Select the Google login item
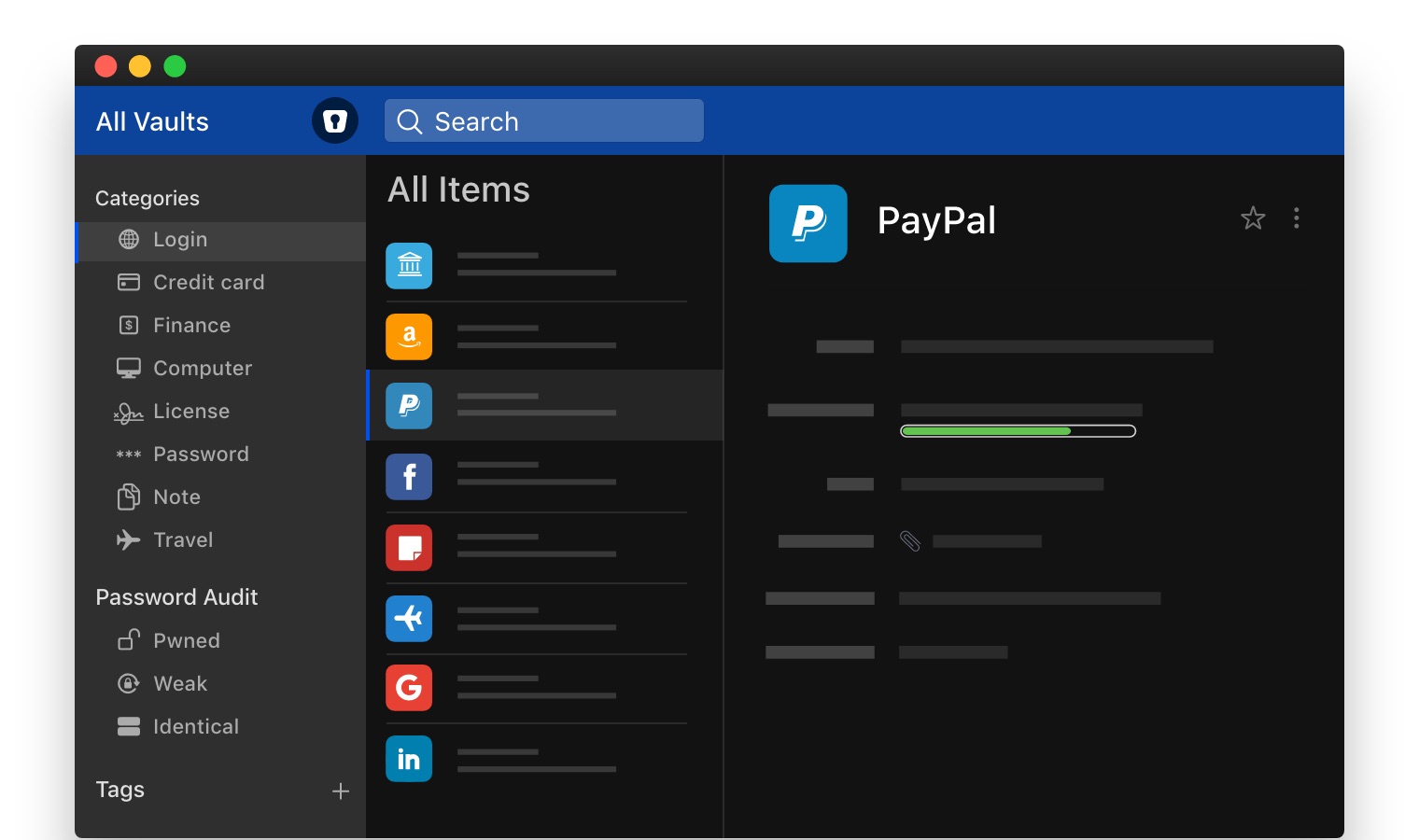Image resolution: width=1419 pixels, height=840 pixels. [537, 688]
